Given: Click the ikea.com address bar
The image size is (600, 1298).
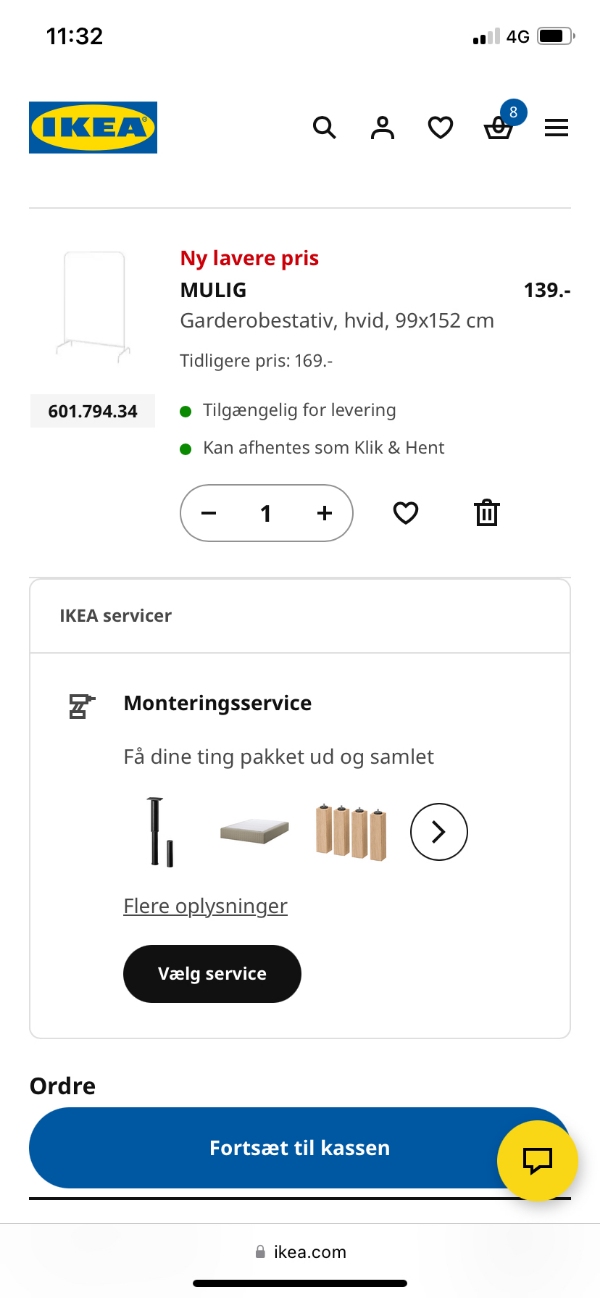Looking at the screenshot, I should [300, 1251].
